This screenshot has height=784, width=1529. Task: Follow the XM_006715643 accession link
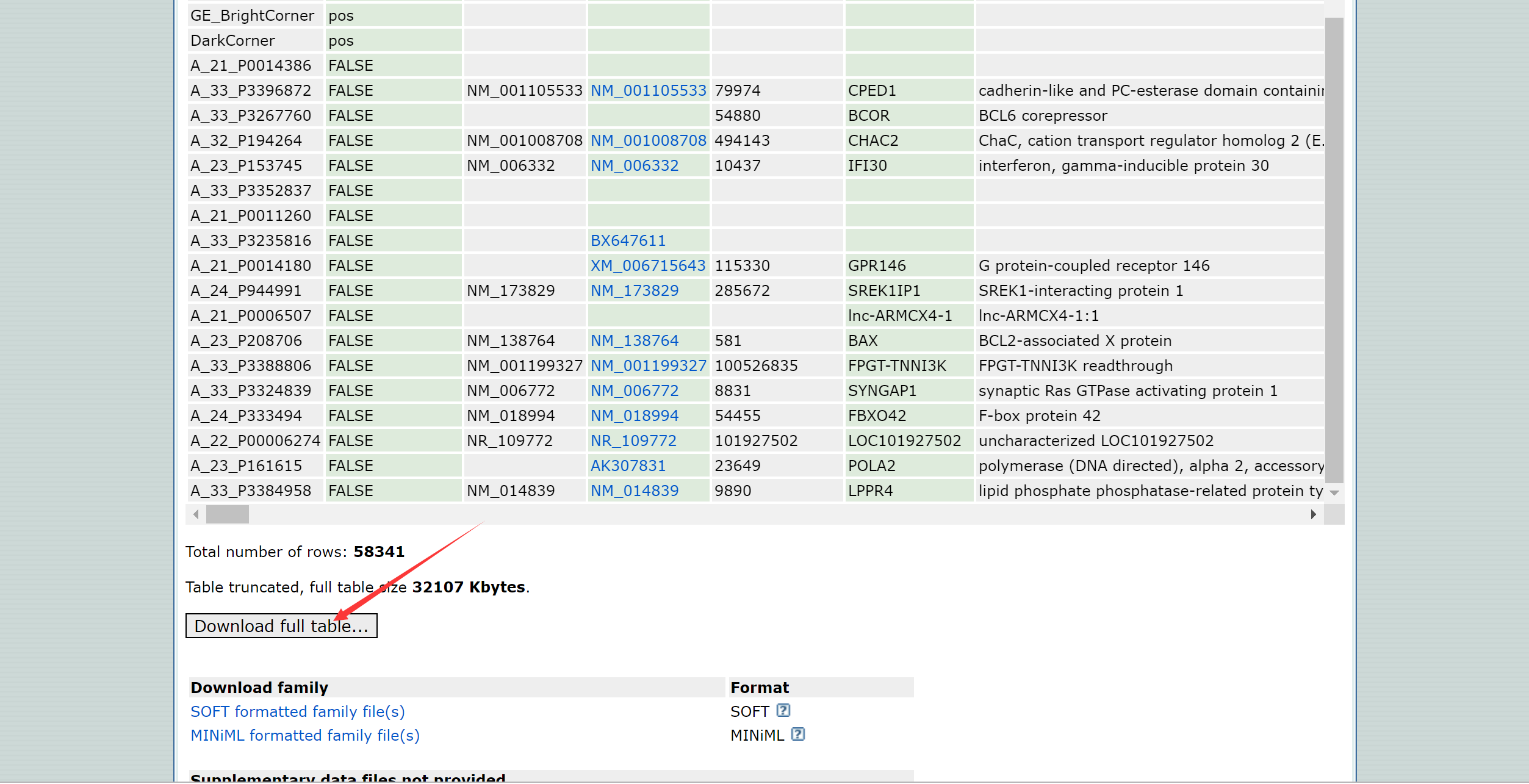click(x=647, y=266)
